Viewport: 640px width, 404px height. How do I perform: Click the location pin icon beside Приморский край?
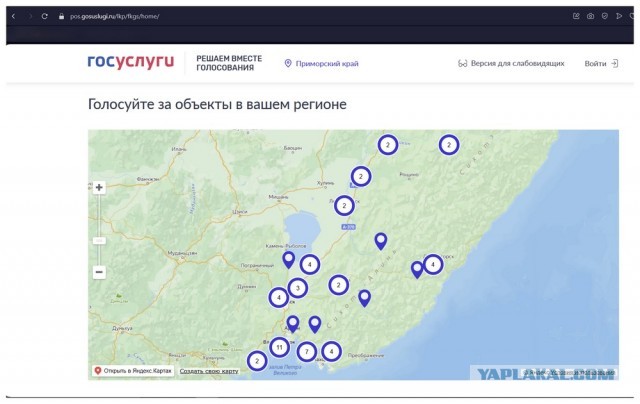(x=288, y=64)
